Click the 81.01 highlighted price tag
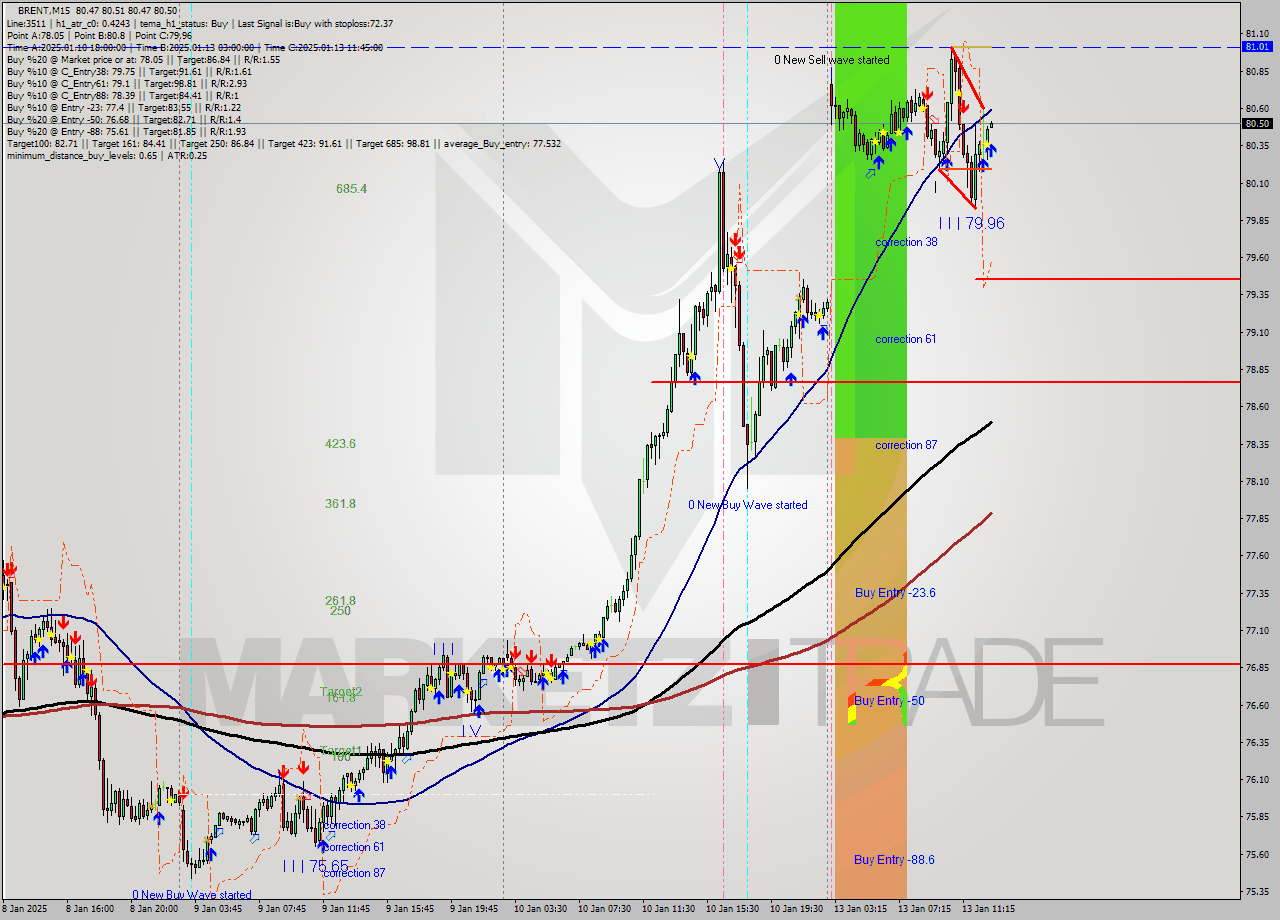The height and width of the screenshot is (920, 1280). [1257, 46]
